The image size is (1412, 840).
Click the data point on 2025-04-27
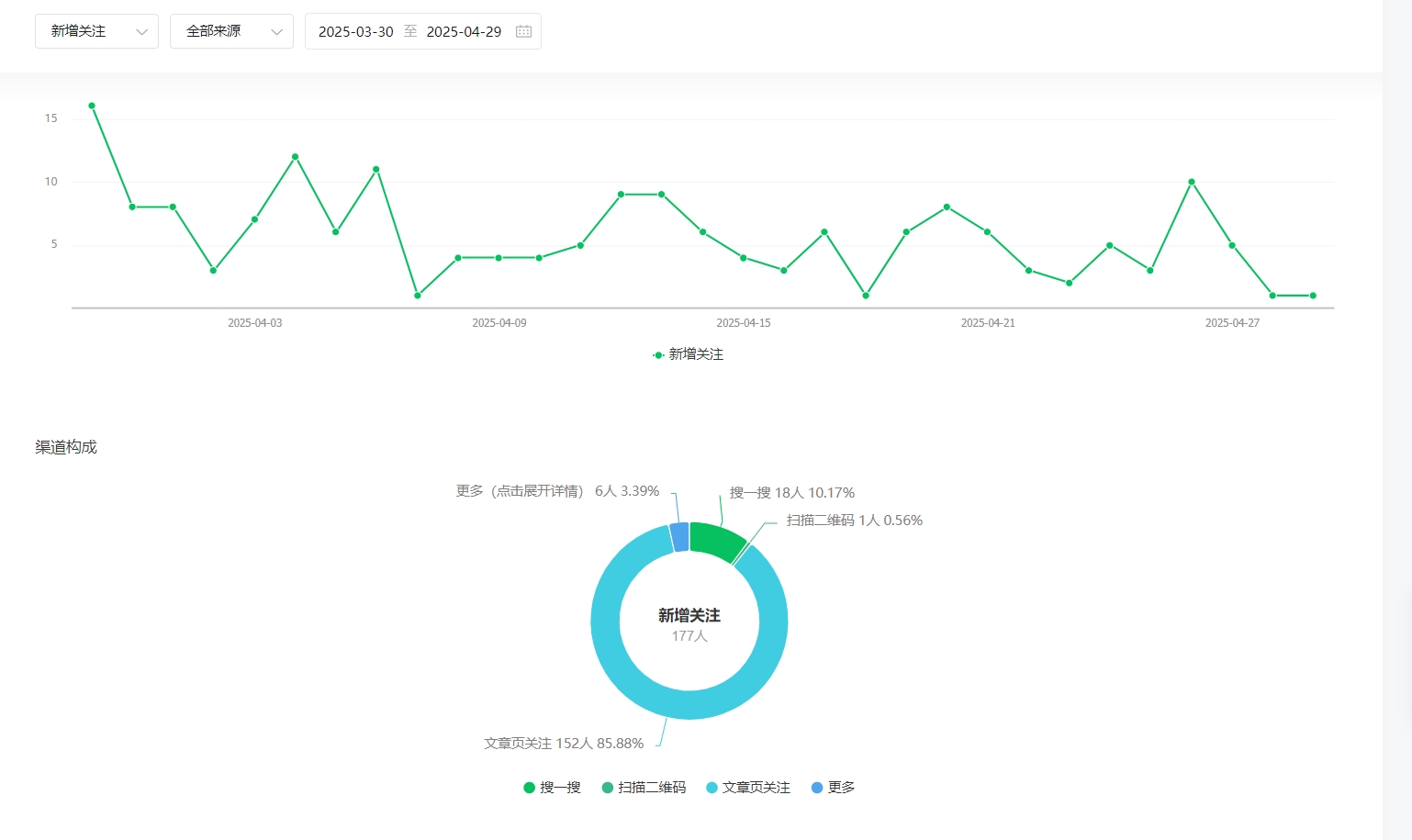[1232, 245]
